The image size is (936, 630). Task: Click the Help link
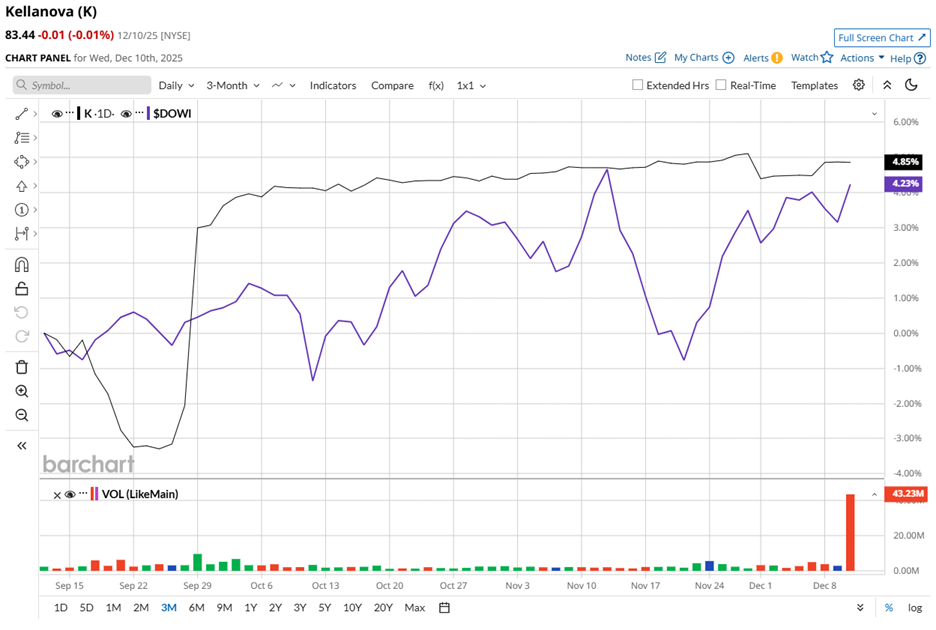point(900,59)
